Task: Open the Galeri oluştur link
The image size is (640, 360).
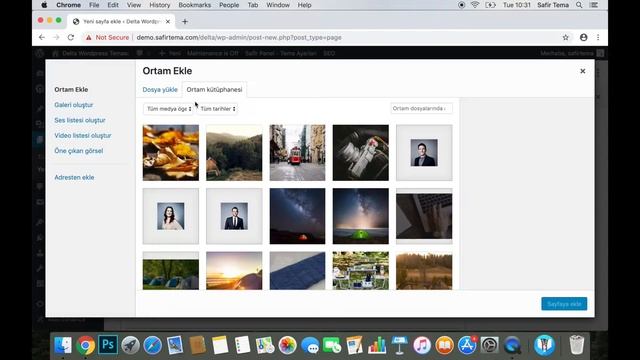Action: (73, 105)
